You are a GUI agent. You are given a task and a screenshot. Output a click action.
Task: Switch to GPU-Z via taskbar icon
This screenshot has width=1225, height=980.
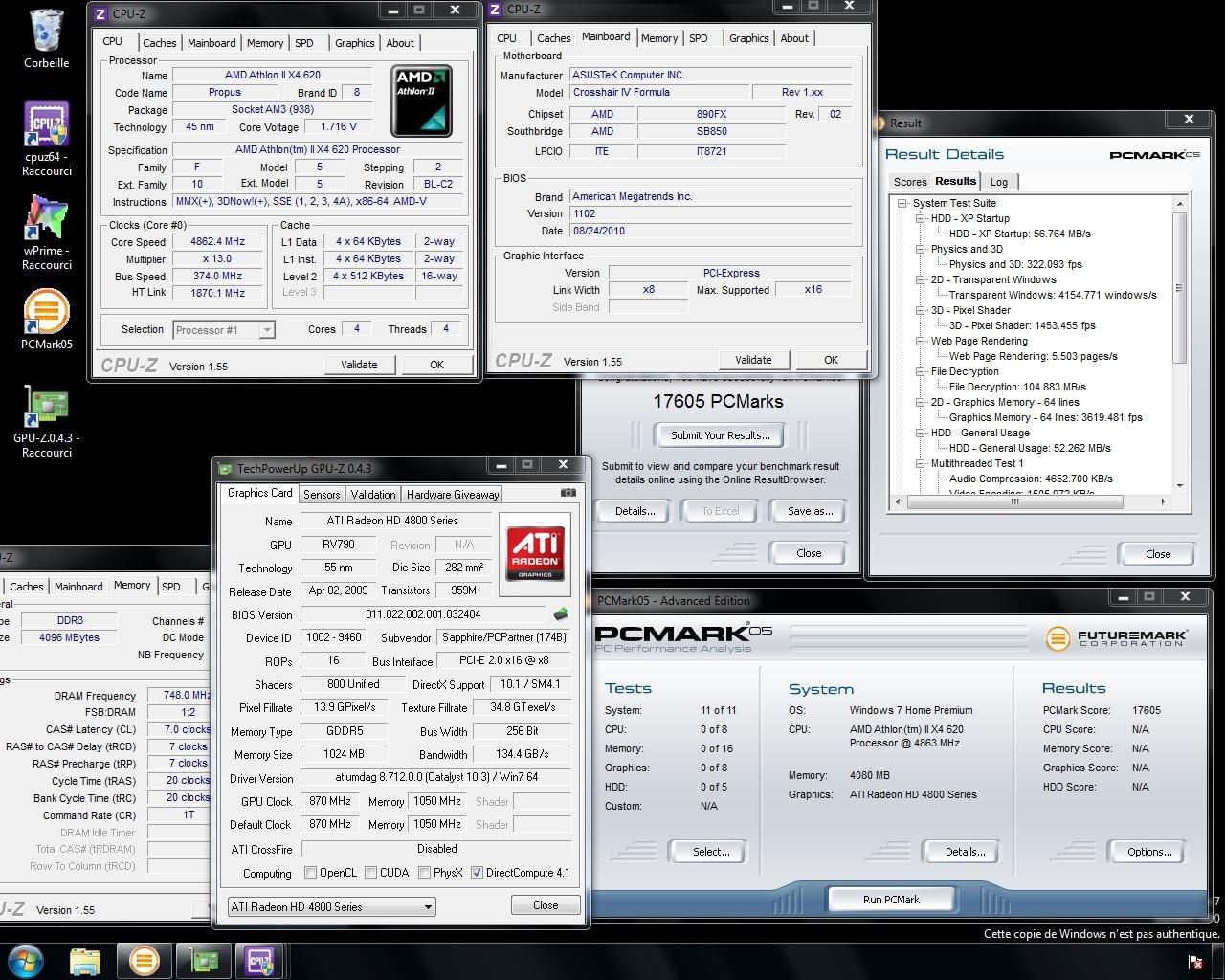(202, 960)
